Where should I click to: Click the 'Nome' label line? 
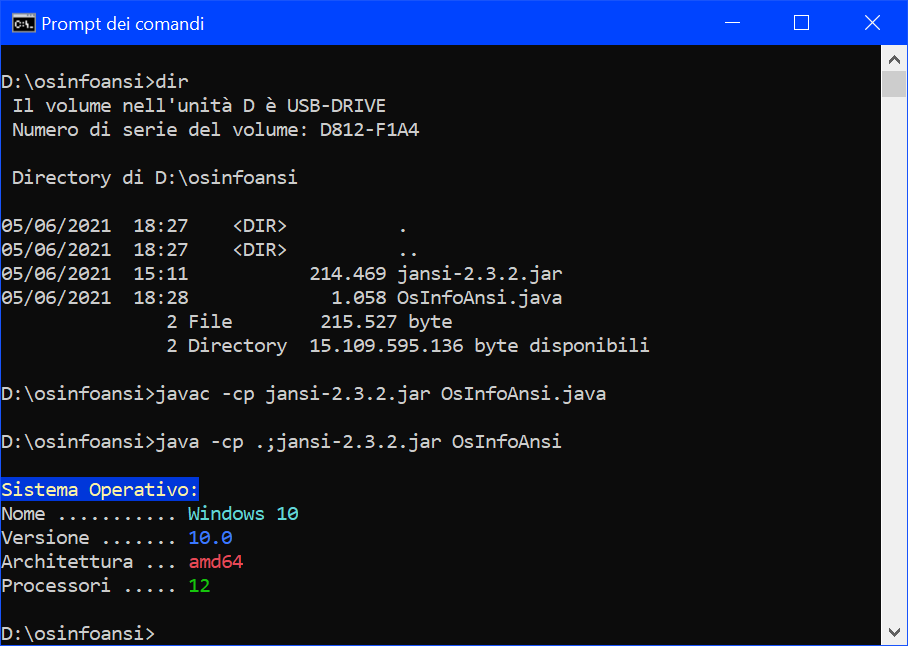pos(150,513)
